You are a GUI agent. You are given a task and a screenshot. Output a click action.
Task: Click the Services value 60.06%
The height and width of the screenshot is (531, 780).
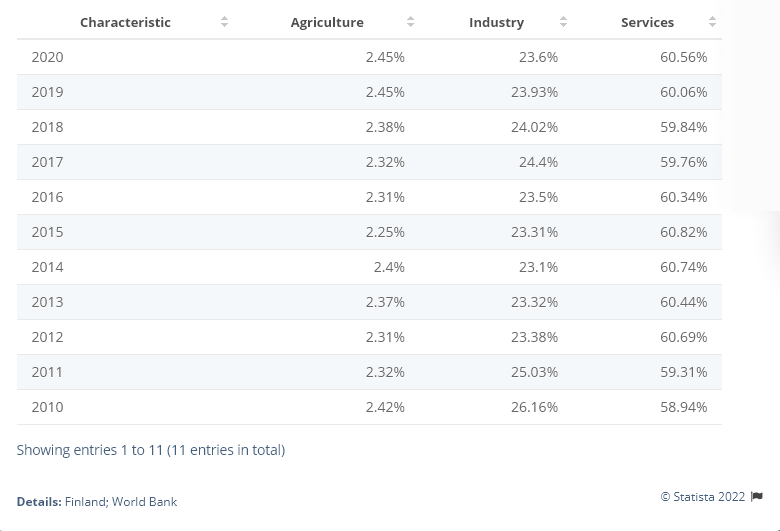(683, 92)
